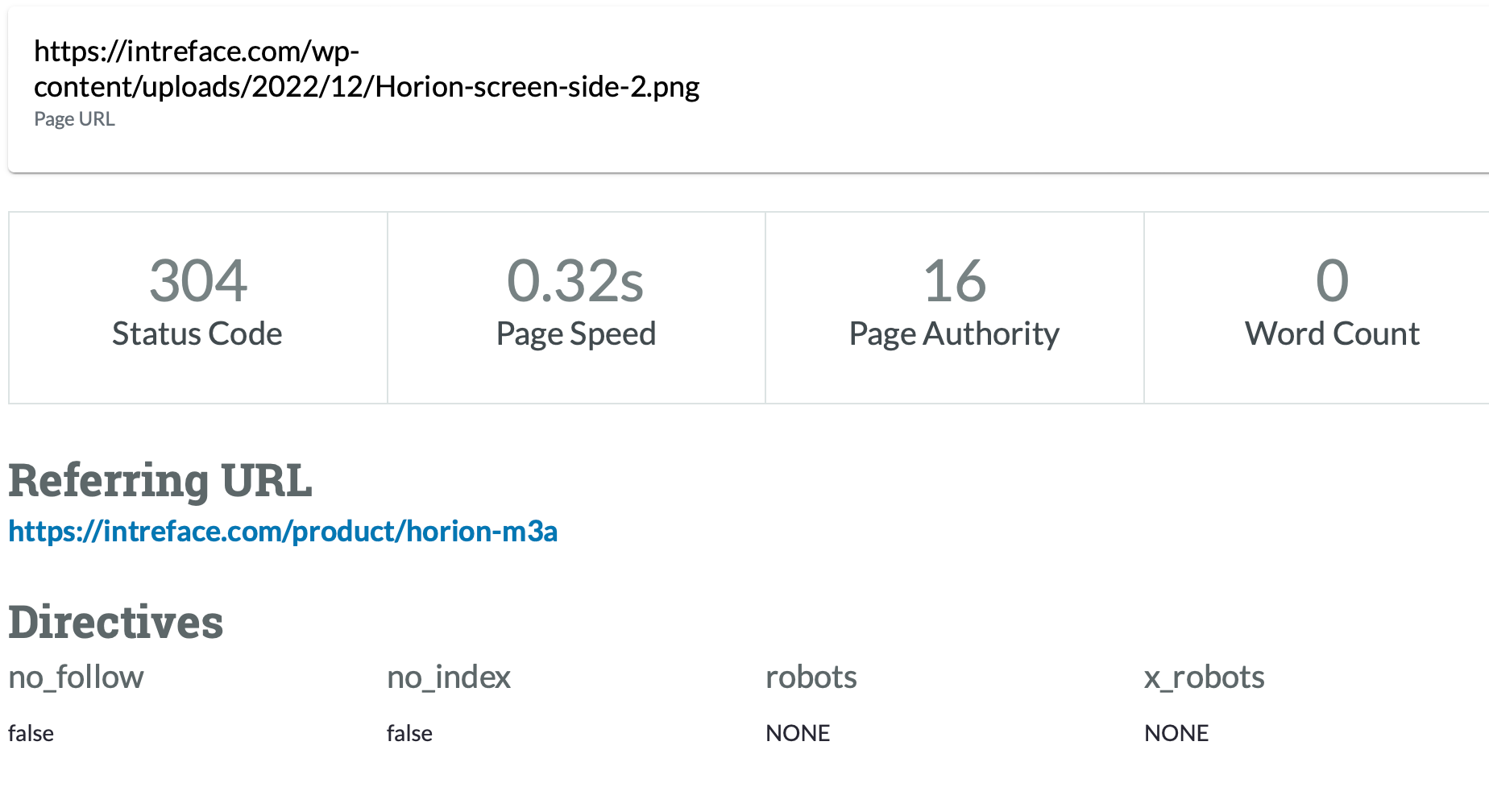Viewport: 1489px width, 812px height.
Task: Click the false value under no_index
Action: click(409, 733)
